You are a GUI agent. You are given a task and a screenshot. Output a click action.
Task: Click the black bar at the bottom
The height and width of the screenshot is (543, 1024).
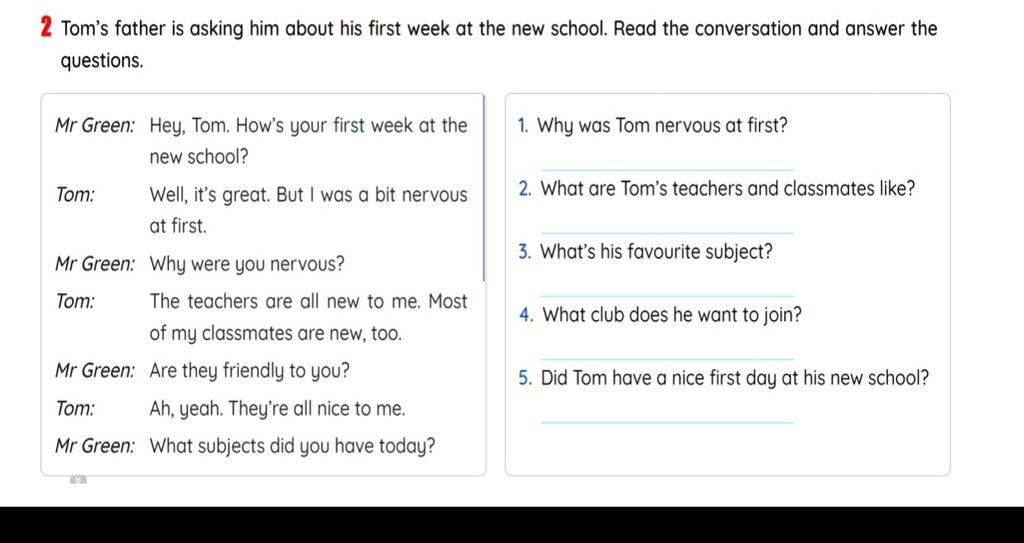[512, 525]
